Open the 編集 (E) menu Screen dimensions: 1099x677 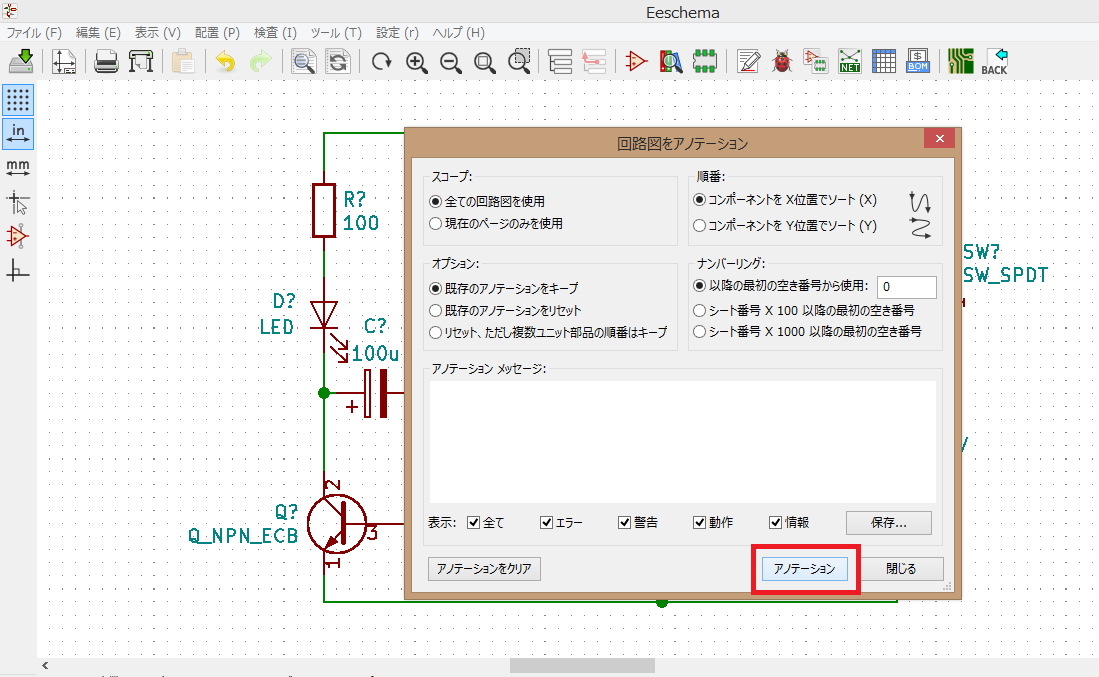(x=98, y=33)
